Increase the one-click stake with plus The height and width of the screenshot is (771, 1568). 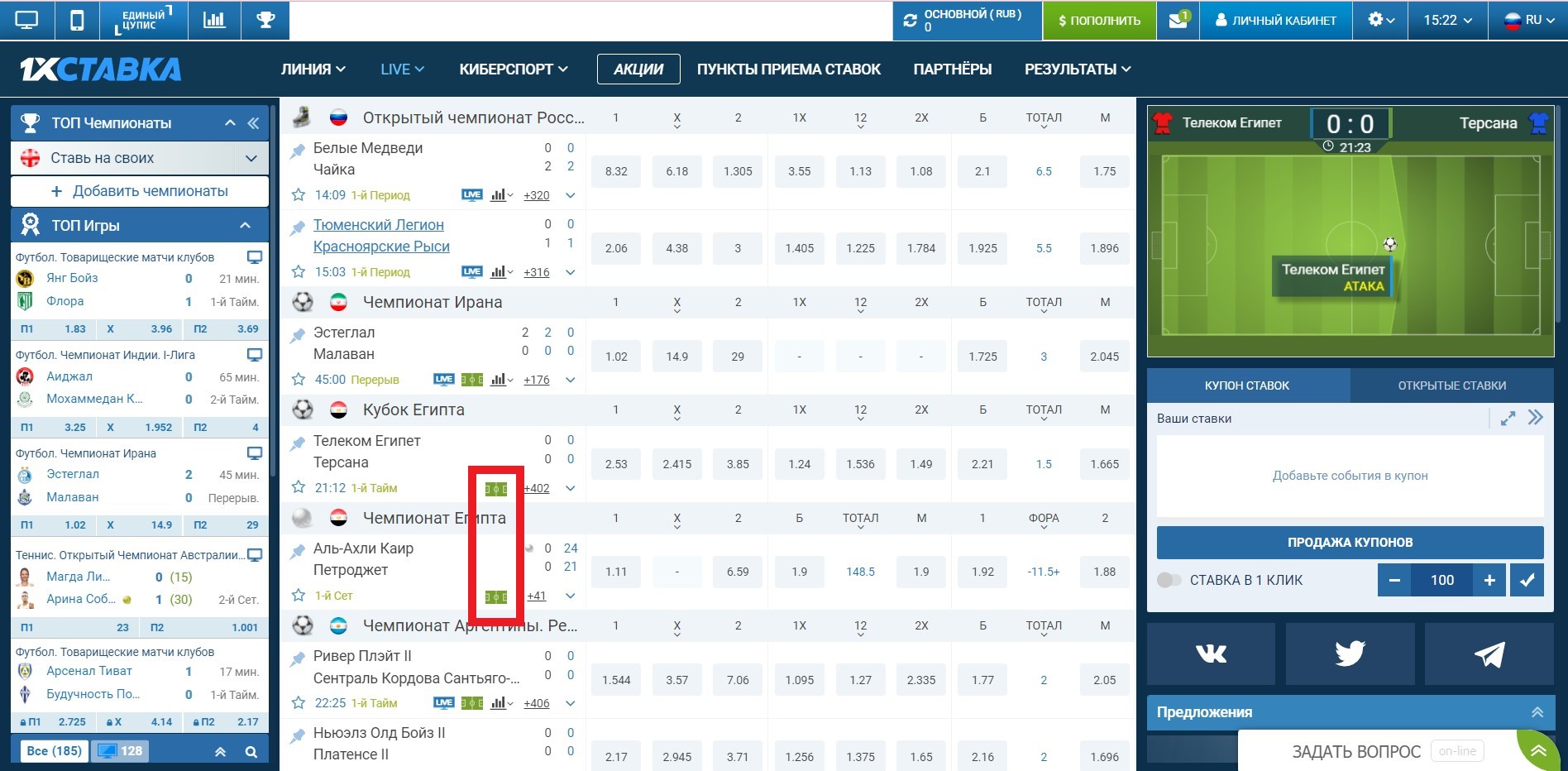[1489, 580]
